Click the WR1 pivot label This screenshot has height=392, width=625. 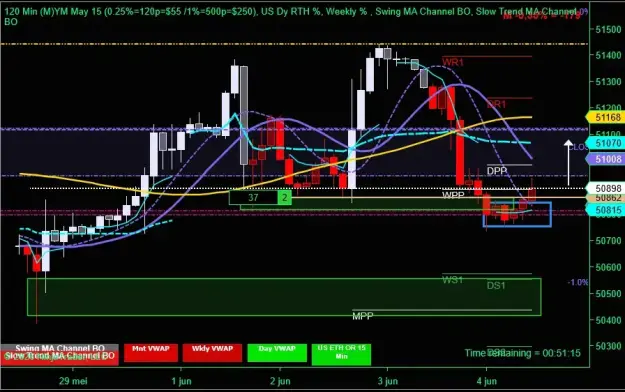coord(453,62)
